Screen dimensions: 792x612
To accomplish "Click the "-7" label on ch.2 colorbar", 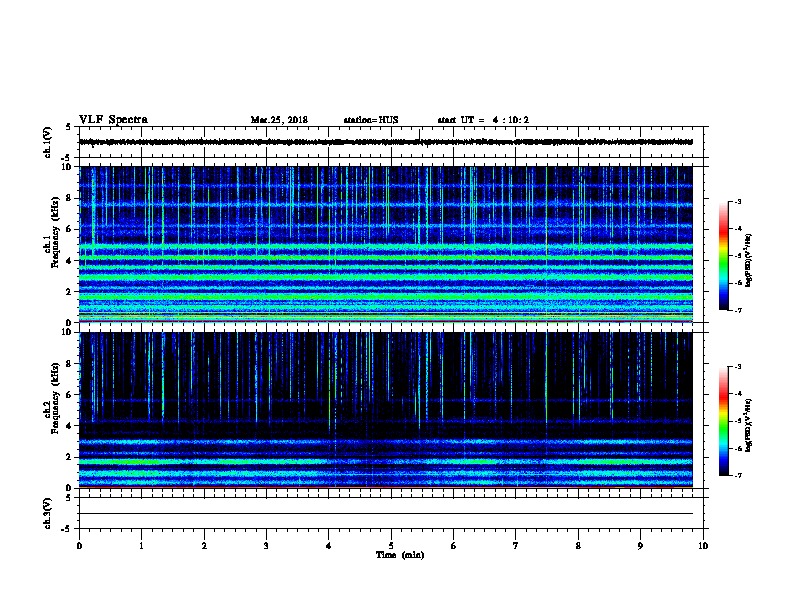I will pos(737,475).
